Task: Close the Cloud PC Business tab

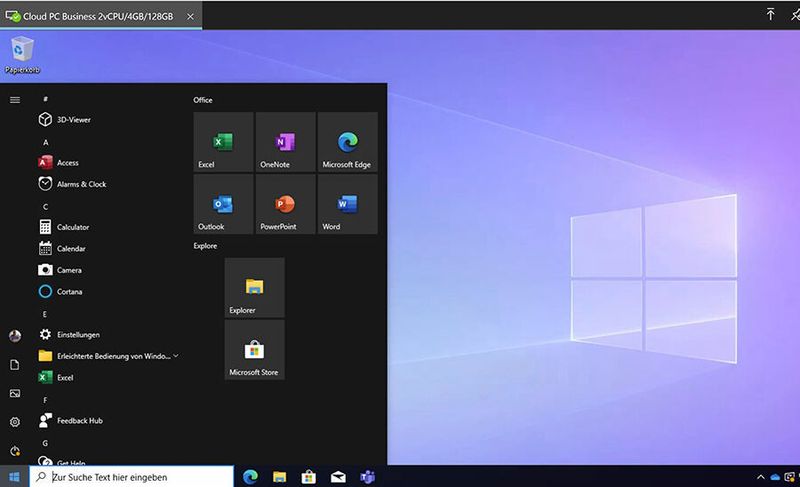Action: pos(190,16)
